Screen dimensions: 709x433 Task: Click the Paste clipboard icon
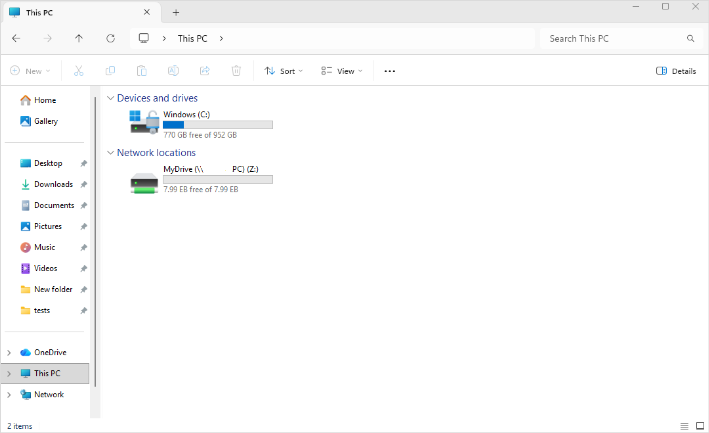(142, 71)
